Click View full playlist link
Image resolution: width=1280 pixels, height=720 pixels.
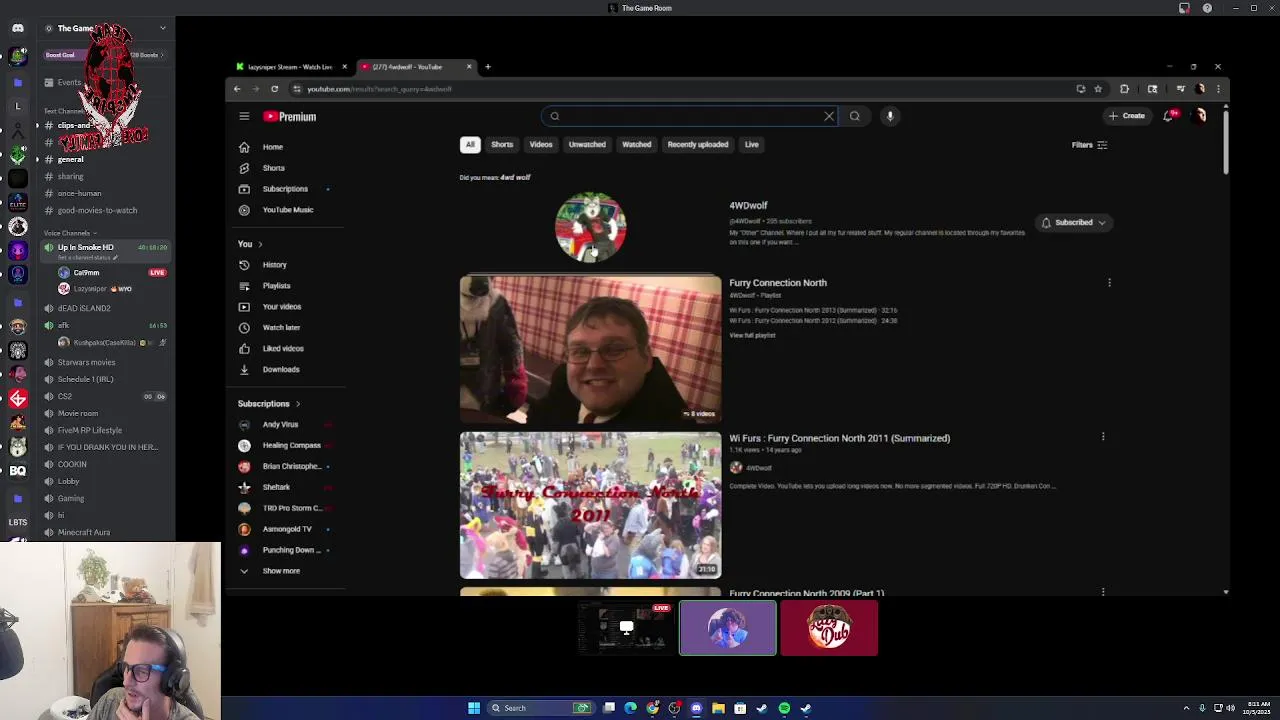point(752,336)
